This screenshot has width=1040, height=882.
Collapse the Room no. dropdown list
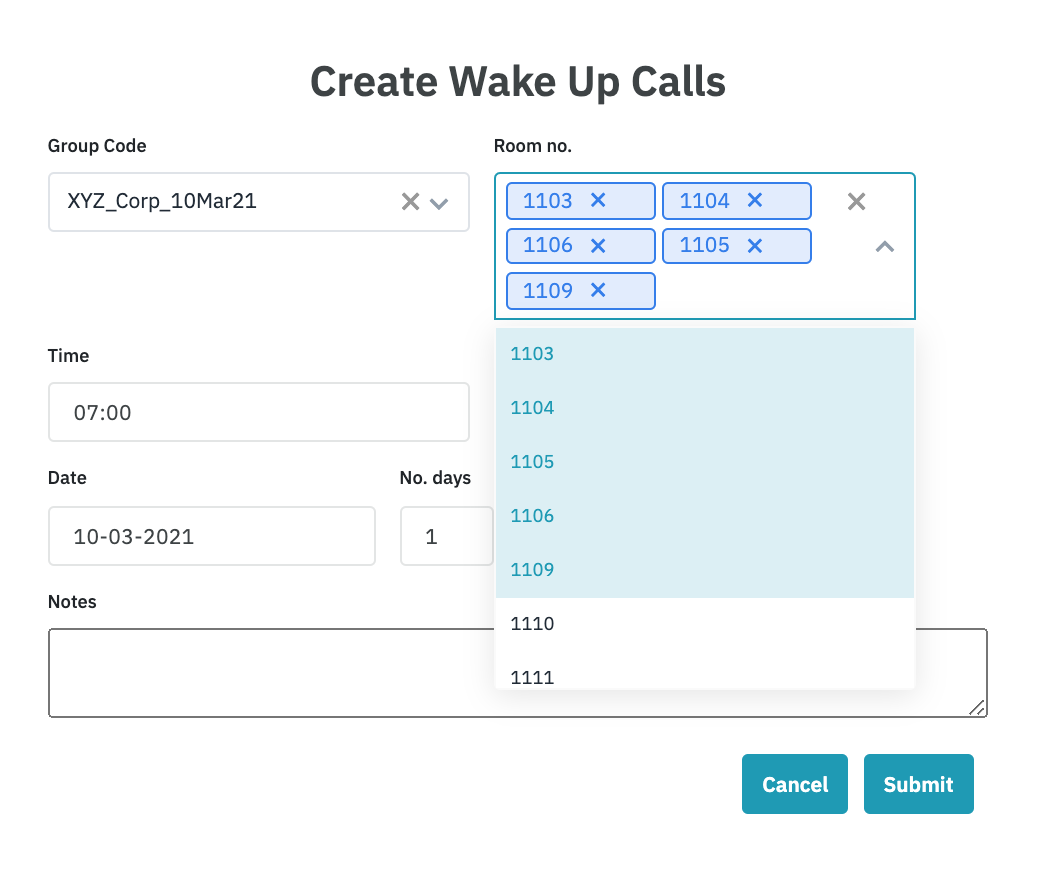click(x=884, y=246)
